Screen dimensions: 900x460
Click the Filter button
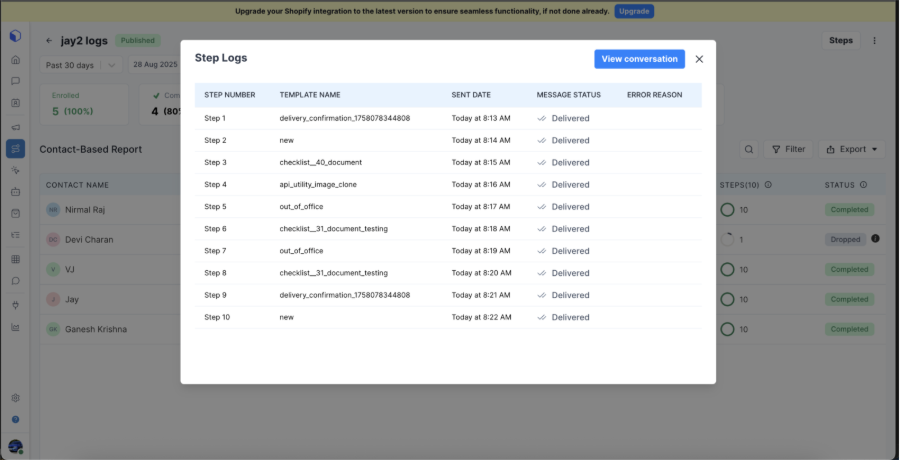click(788, 149)
